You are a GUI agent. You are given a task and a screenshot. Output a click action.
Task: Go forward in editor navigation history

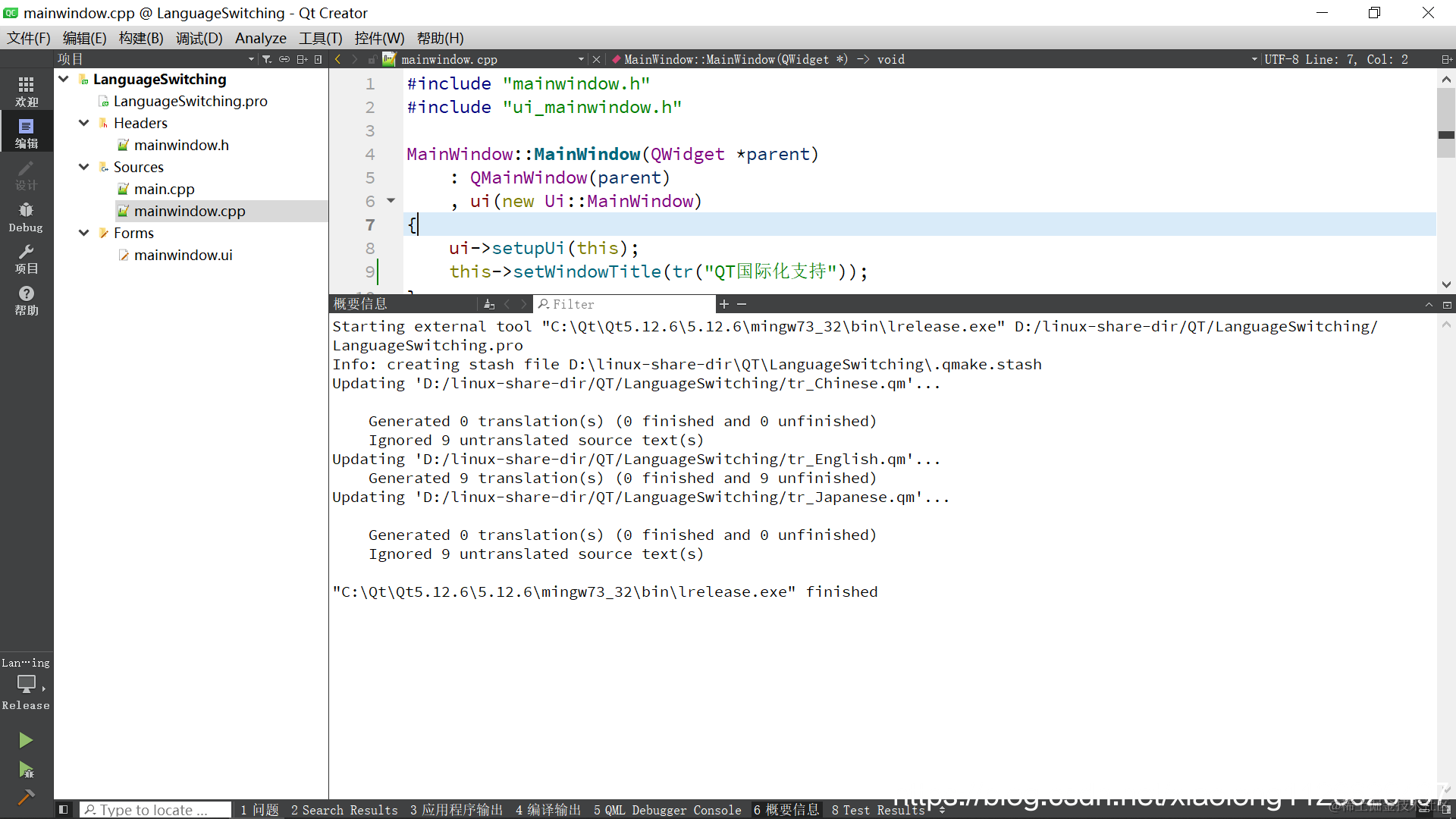[354, 59]
